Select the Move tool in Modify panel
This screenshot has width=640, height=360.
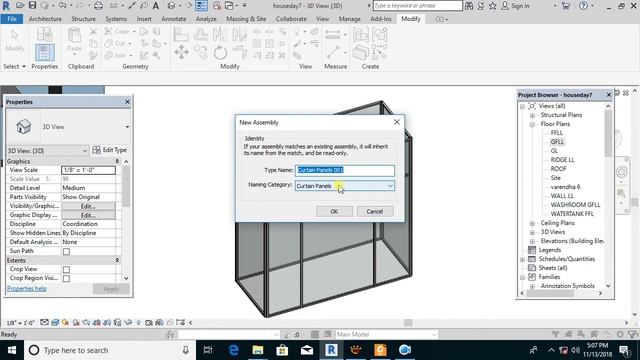point(181,52)
